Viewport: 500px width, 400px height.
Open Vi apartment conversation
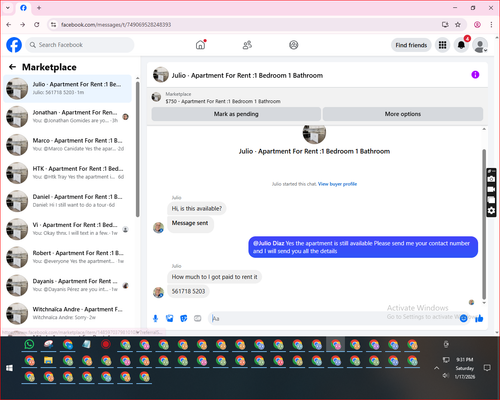click(x=68, y=229)
